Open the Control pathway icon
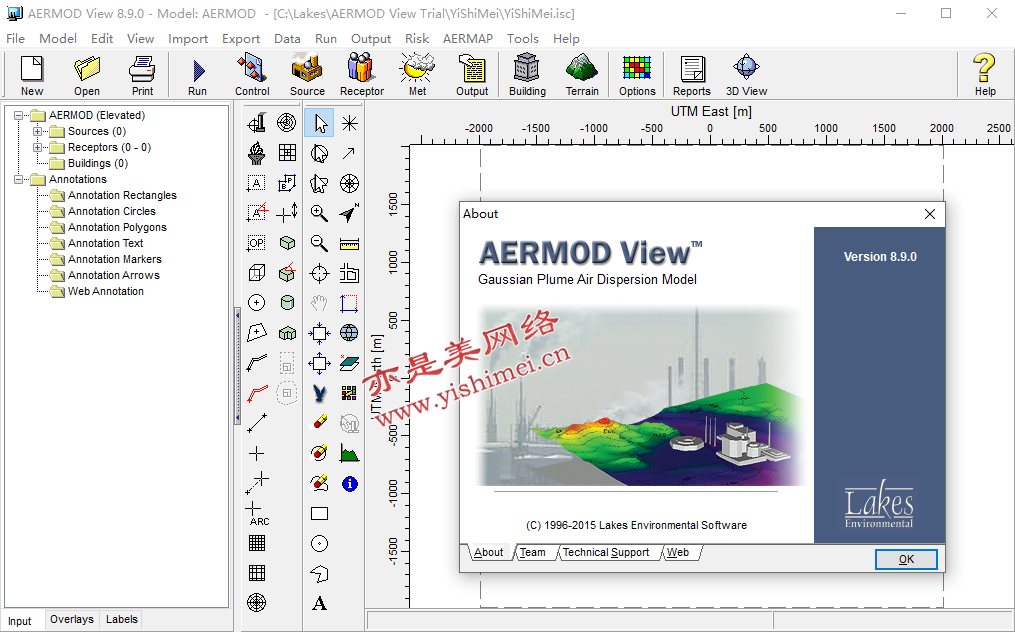Screen dimensions: 1015x632 [x=252, y=75]
